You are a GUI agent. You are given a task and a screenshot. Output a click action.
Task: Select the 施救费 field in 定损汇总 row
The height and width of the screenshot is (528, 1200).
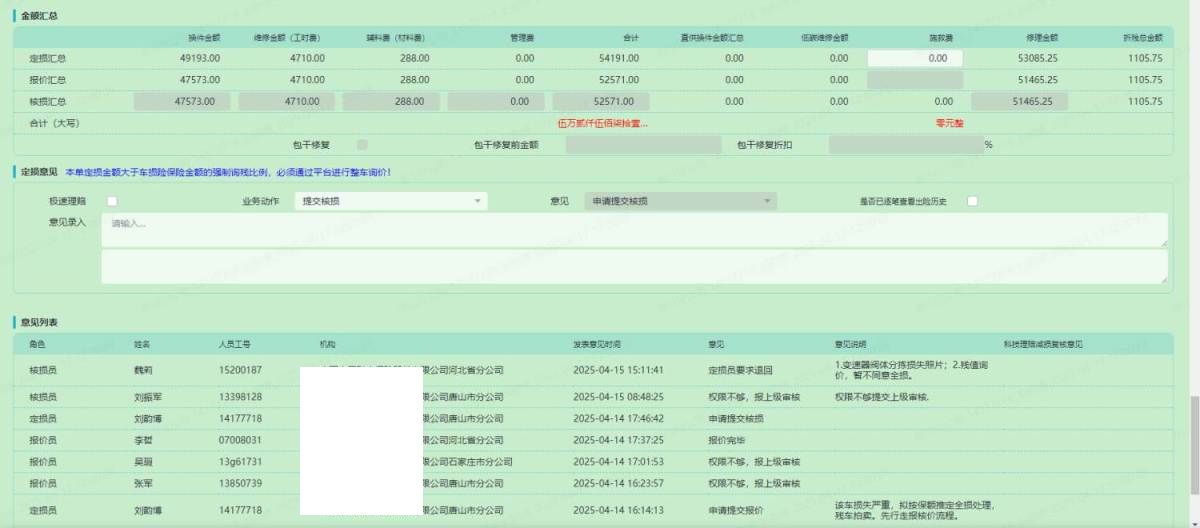(914, 58)
